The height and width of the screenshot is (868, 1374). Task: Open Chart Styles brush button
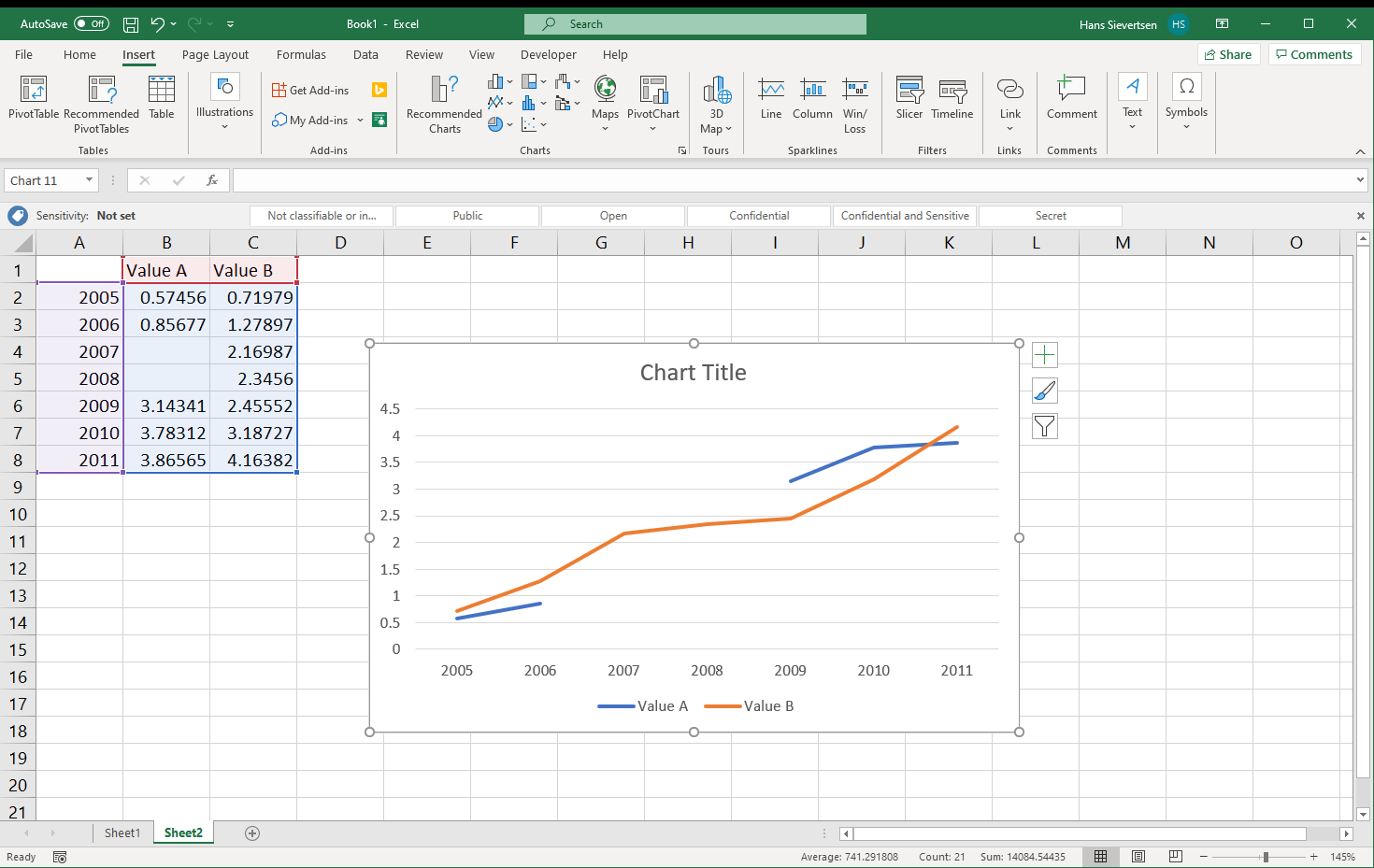pyautogui.click(x=1045, y=391)
